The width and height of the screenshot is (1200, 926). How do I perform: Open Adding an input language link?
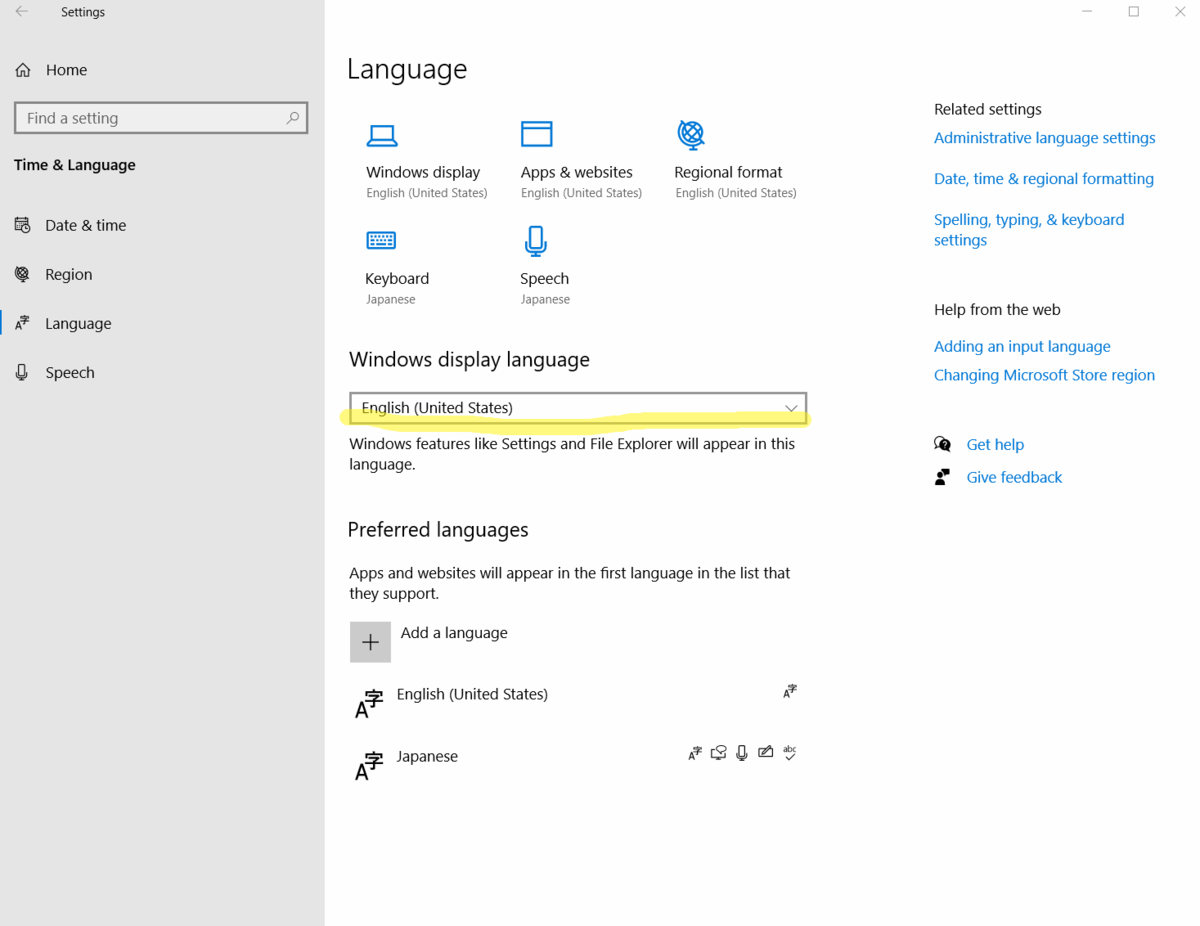[x=1022, y=346]
